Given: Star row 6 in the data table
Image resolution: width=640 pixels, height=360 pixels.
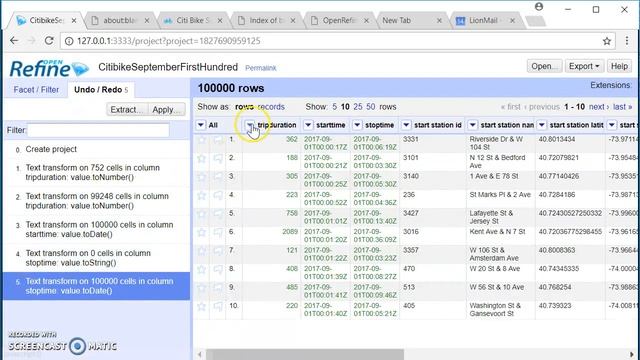Looking at the screenshot, I should [202, 232].
